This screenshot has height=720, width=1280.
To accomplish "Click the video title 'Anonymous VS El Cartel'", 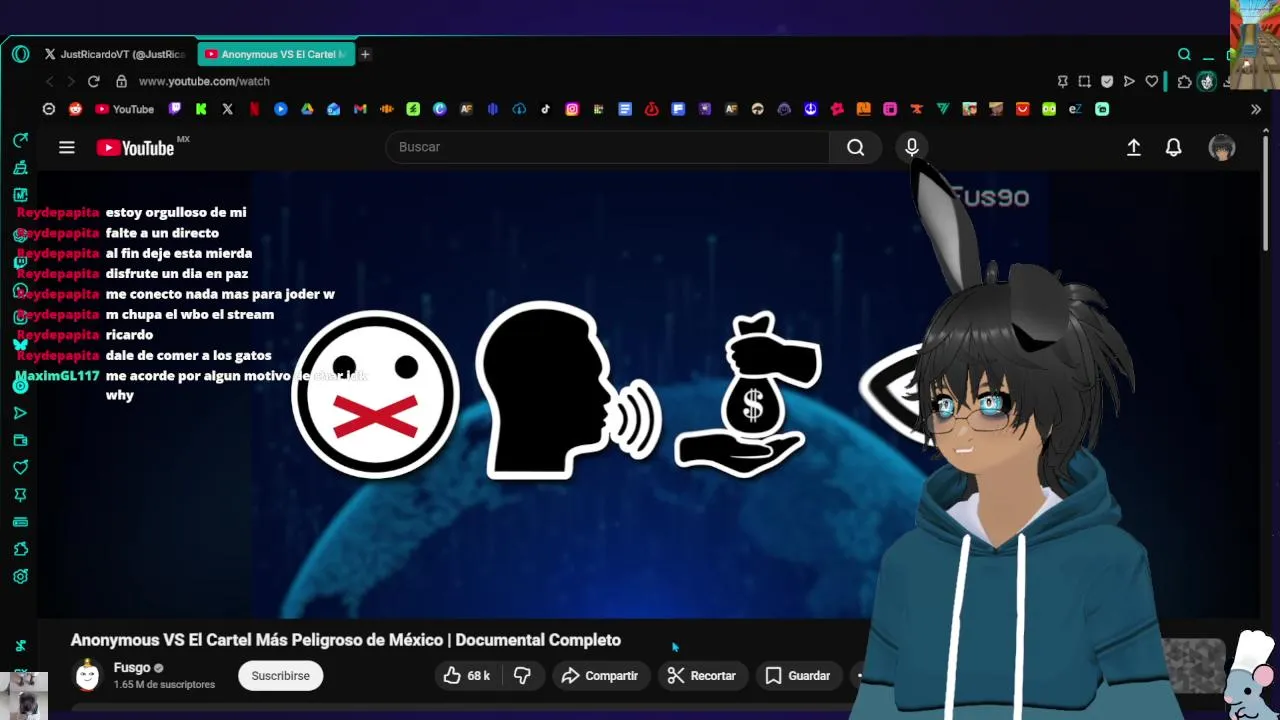I will coord(346,640).
